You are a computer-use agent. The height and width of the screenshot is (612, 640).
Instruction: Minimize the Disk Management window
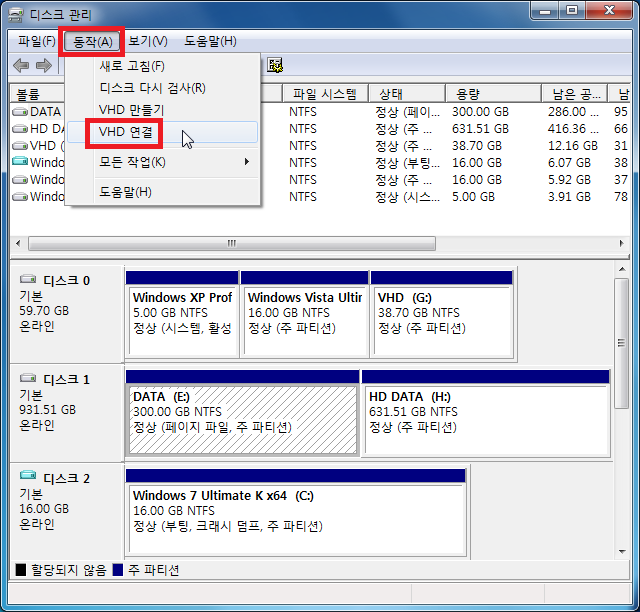click(x=544, y=11)
